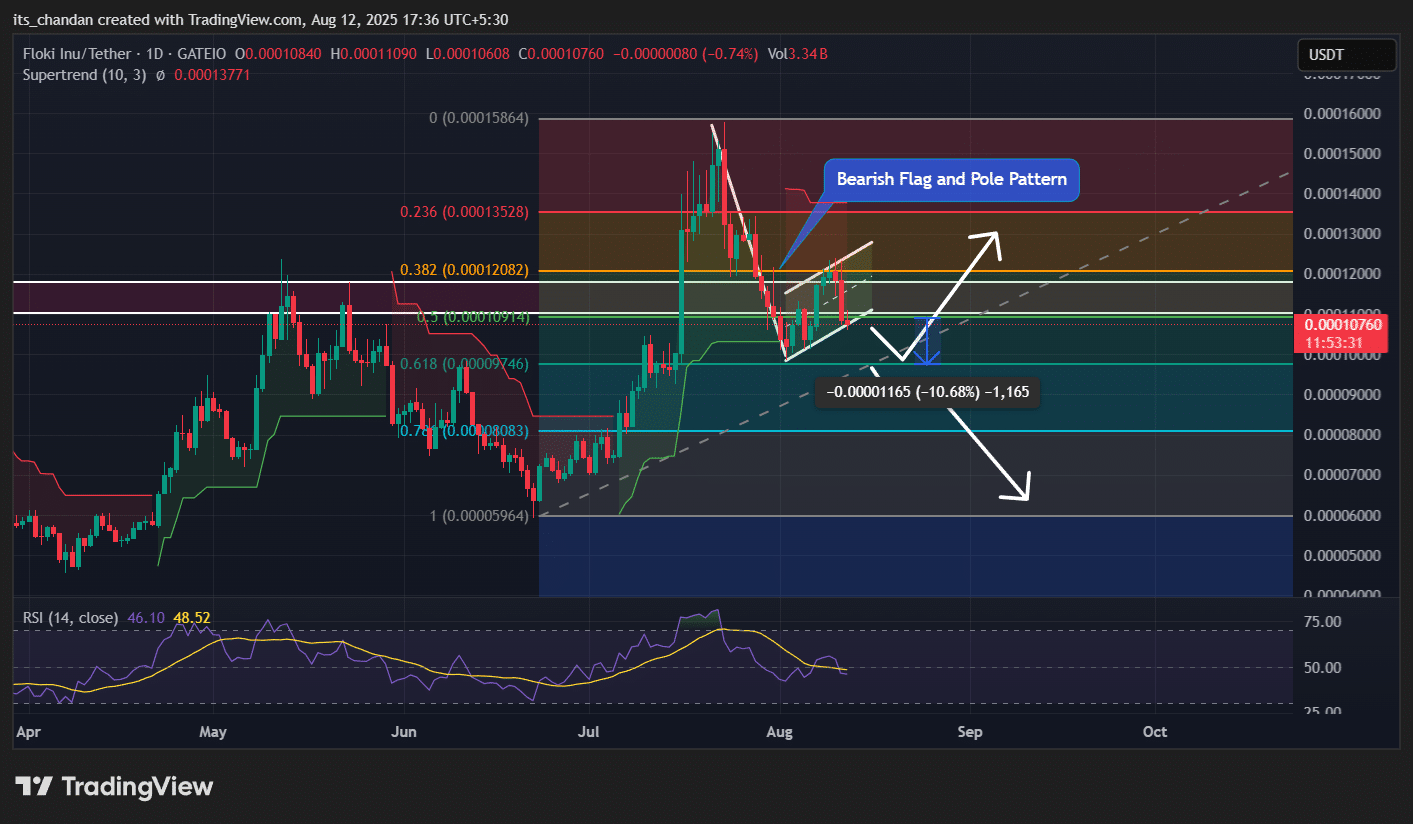1413x824 pixels.
Task: Click the blue price range measurement arrow
Action: (928, 342)
